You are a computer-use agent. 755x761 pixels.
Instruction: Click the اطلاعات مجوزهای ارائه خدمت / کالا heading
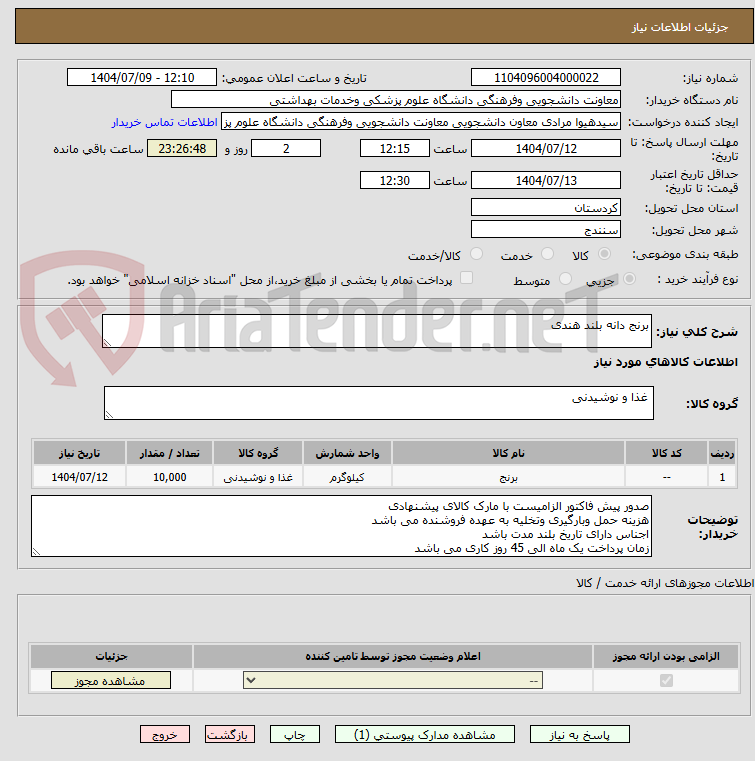pyautogui.click(x=664, y=582)
